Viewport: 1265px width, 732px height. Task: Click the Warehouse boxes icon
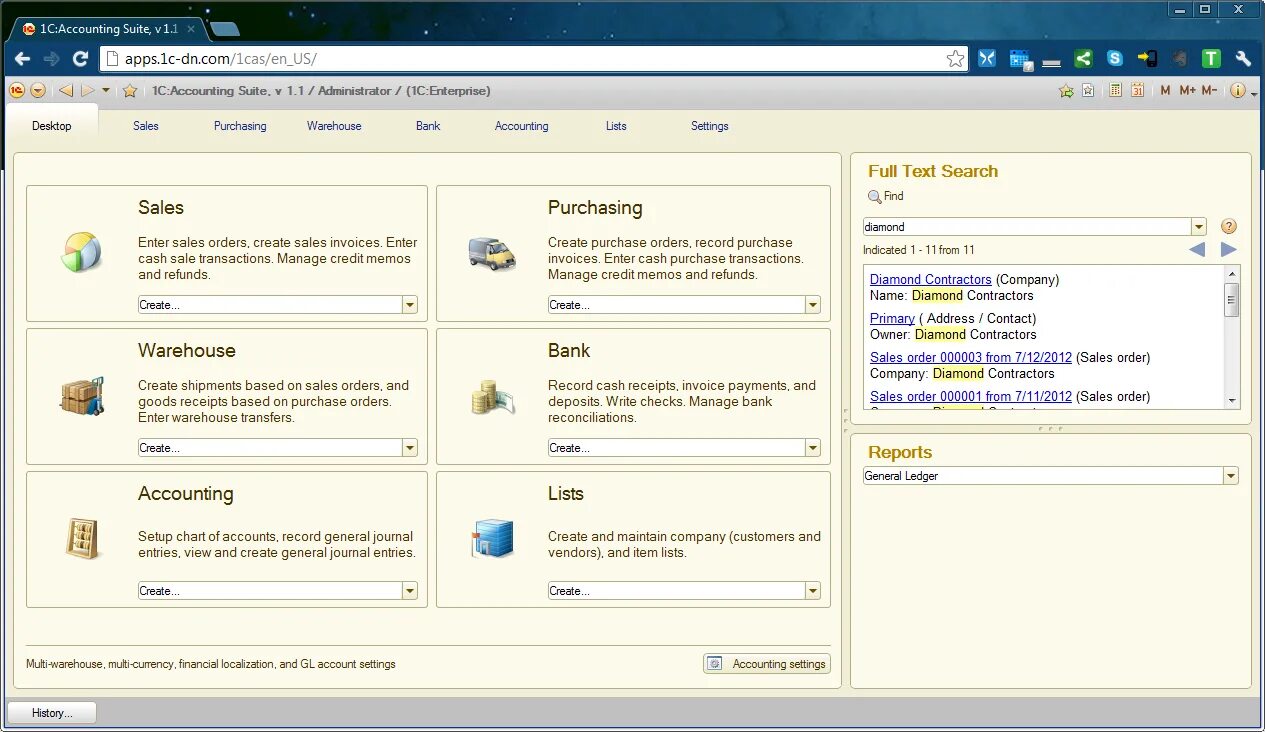[x=82, y=396]
